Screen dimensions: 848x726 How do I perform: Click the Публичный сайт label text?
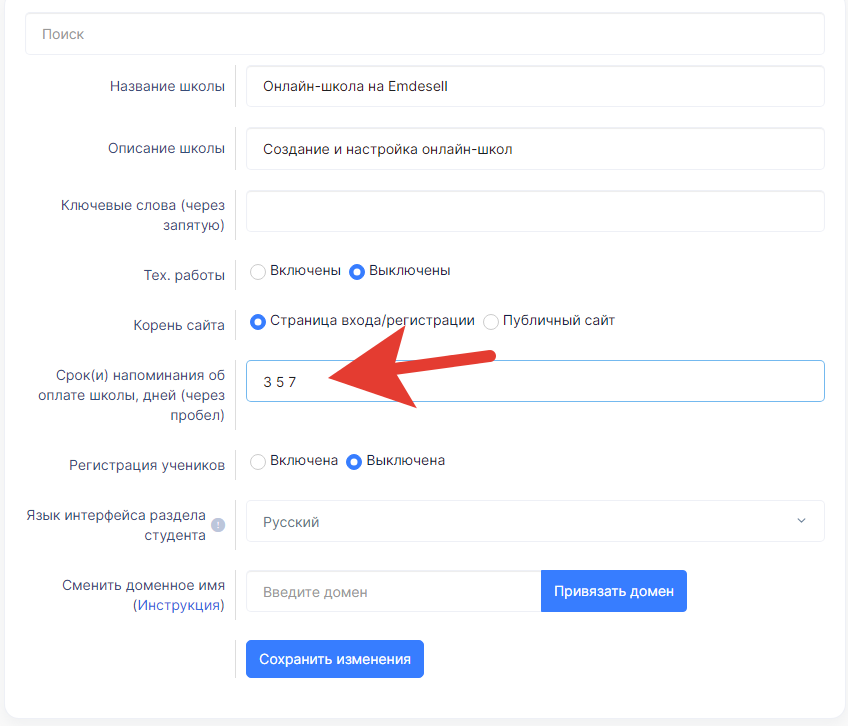point(559,320)
